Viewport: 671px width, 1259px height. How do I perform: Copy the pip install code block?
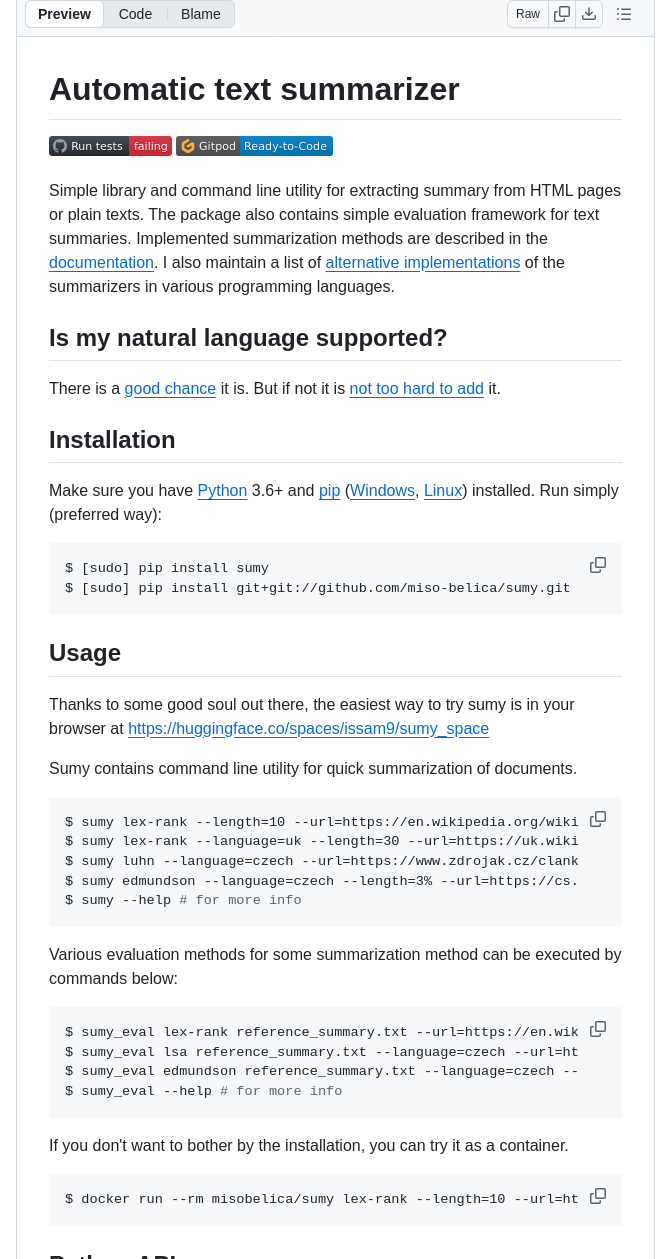point(598,565)
